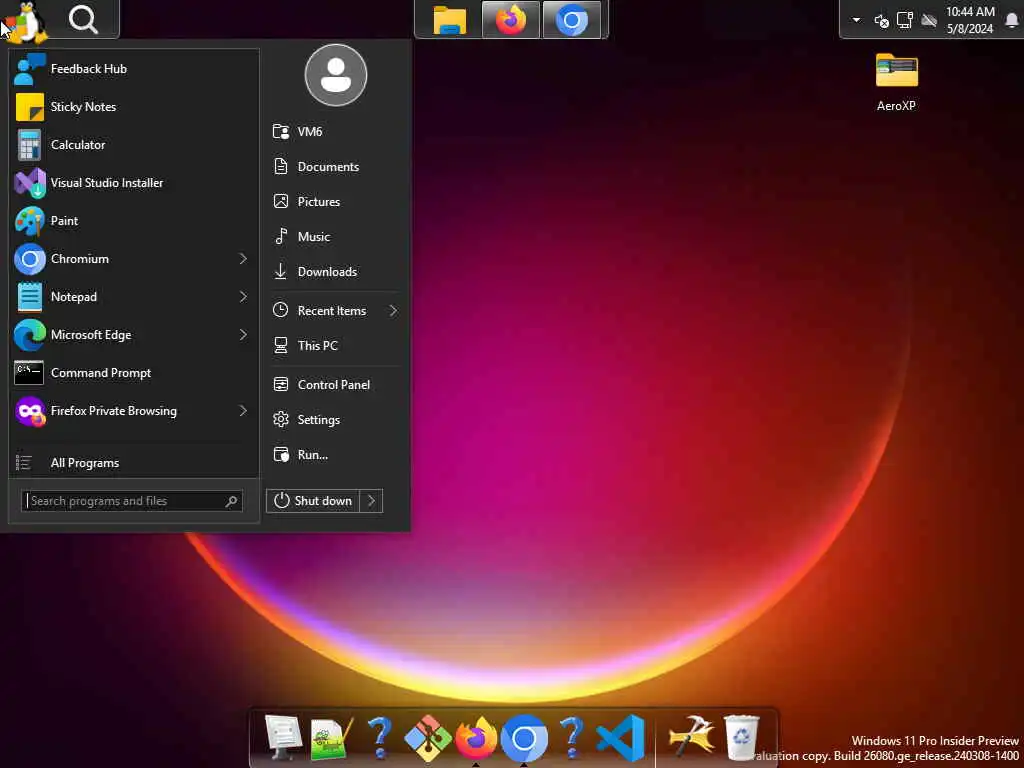Screen dimensions: 1024x768
Task: Open Downloads folder link
Action: coord(335,272)
